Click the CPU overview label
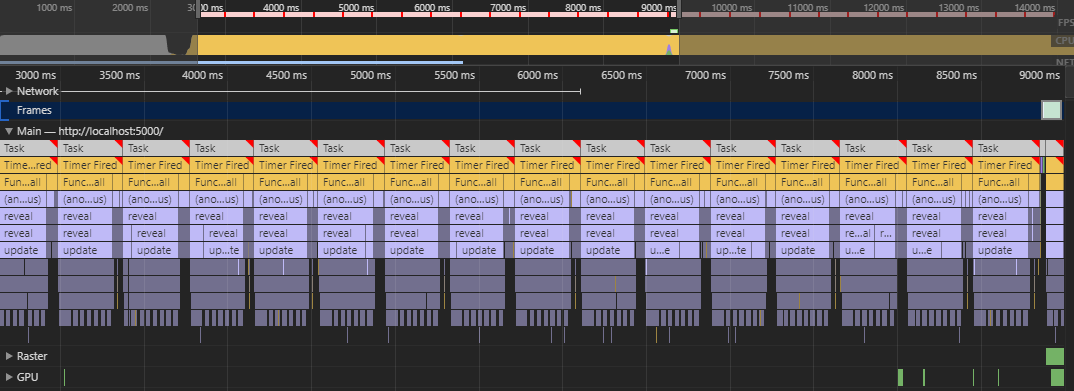Image resolution: width=1074 pixels, height=391 pixels. coord(1064,41)
